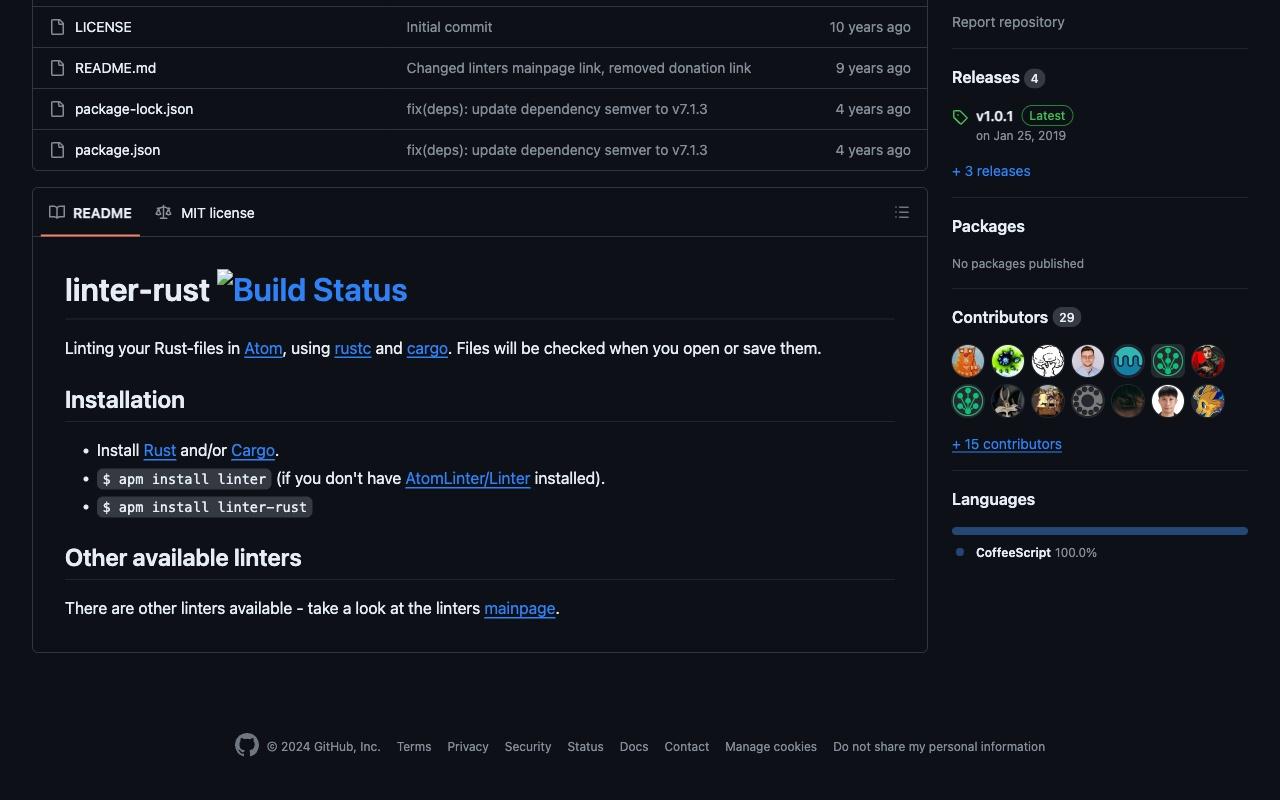Open the LICENSE file
1280x800 pixels.
(x=103, y=27)
